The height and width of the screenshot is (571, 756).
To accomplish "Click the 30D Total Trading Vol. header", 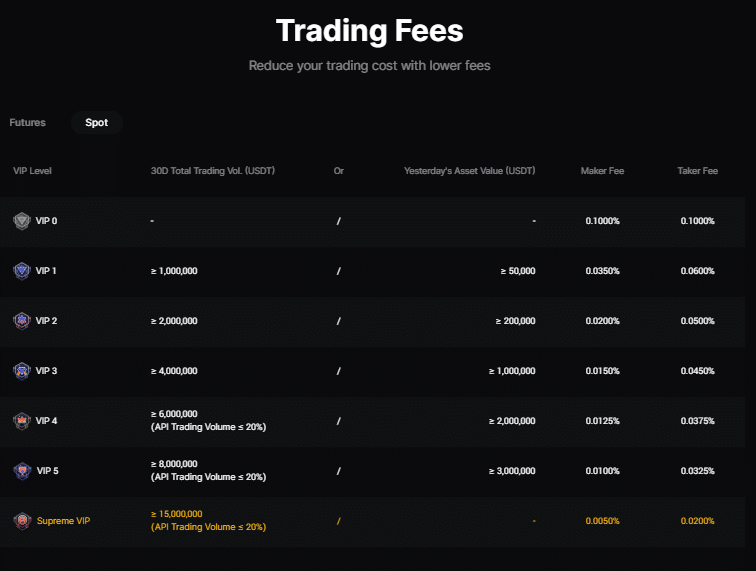I will click(213, 171).
